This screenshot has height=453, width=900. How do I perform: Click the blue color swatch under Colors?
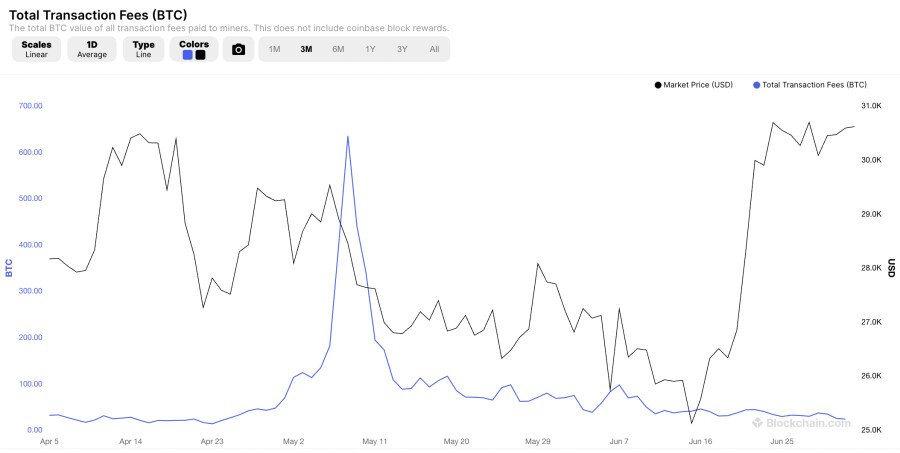point(187,55)
